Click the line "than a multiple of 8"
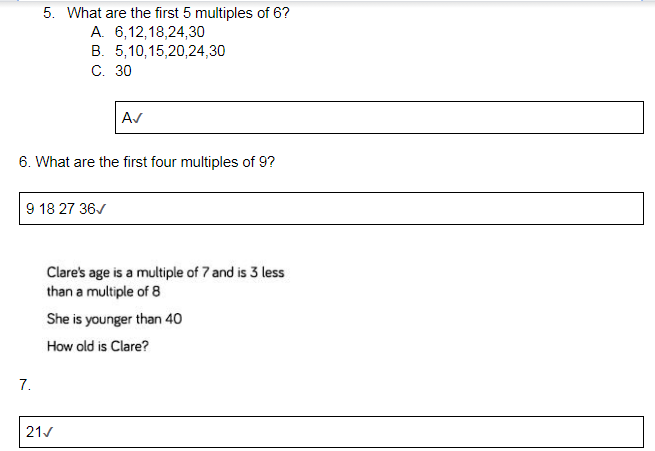 point(104,292)
